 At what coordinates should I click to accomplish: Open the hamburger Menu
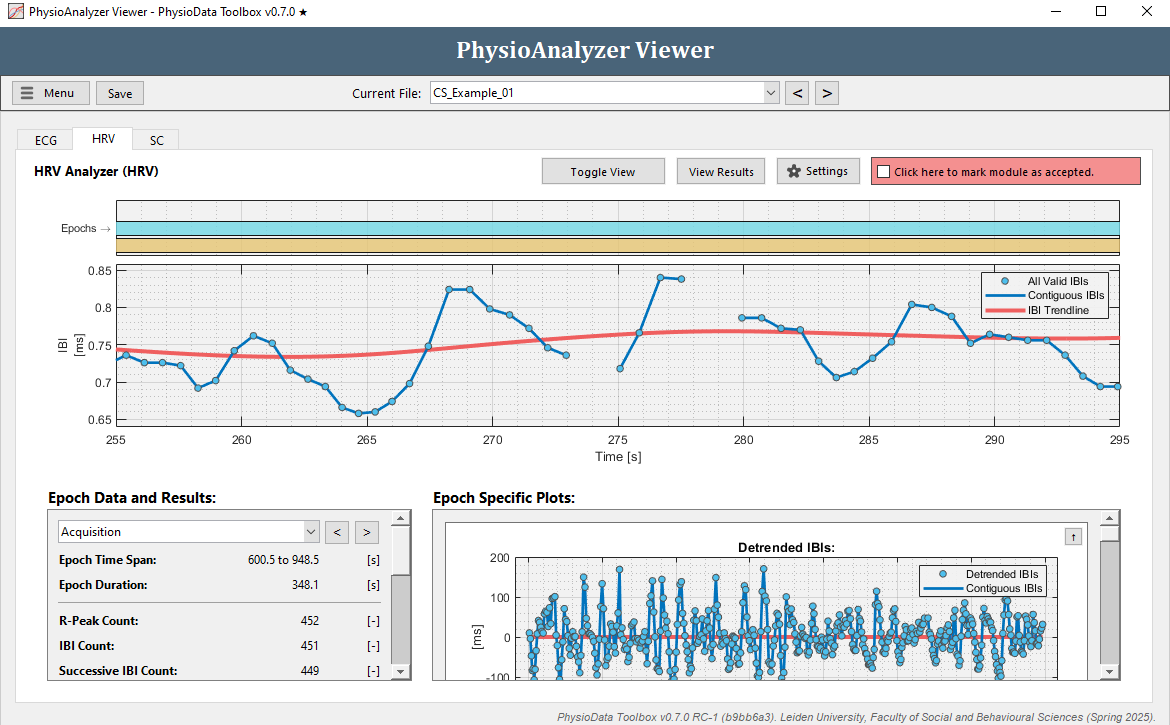50,92
